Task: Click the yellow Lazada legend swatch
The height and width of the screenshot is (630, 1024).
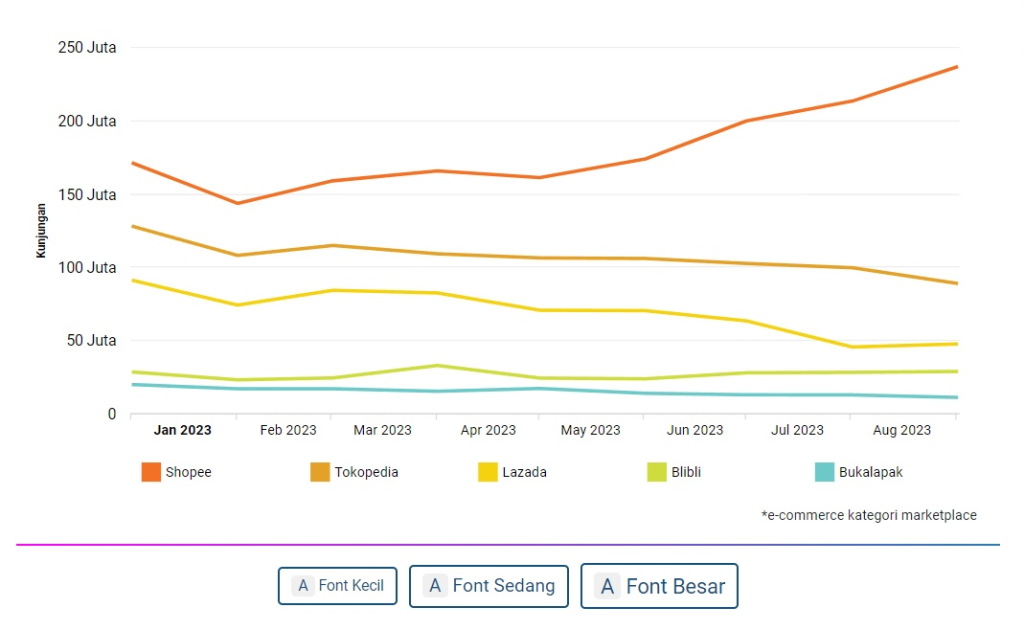Action: click(488, 472)
